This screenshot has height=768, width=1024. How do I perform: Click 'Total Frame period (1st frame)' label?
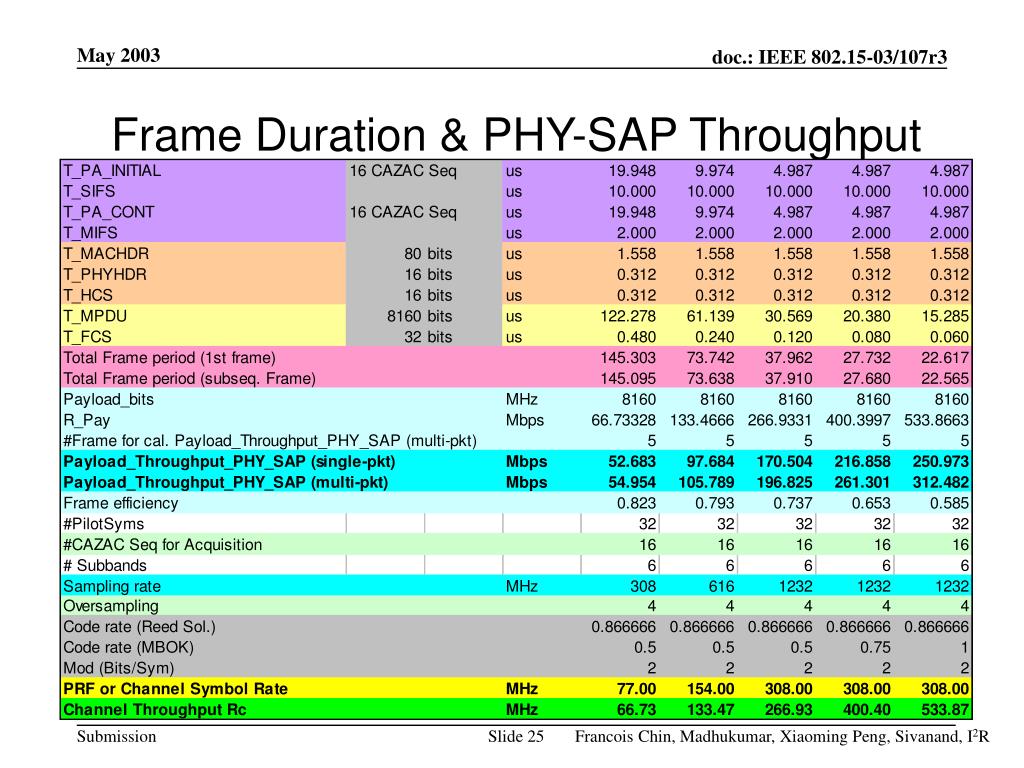click(169, 358)
